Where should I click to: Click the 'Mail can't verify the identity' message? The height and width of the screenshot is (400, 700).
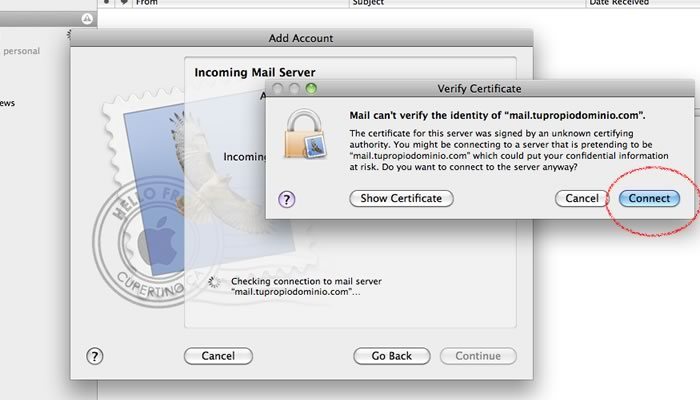(497, 115)
